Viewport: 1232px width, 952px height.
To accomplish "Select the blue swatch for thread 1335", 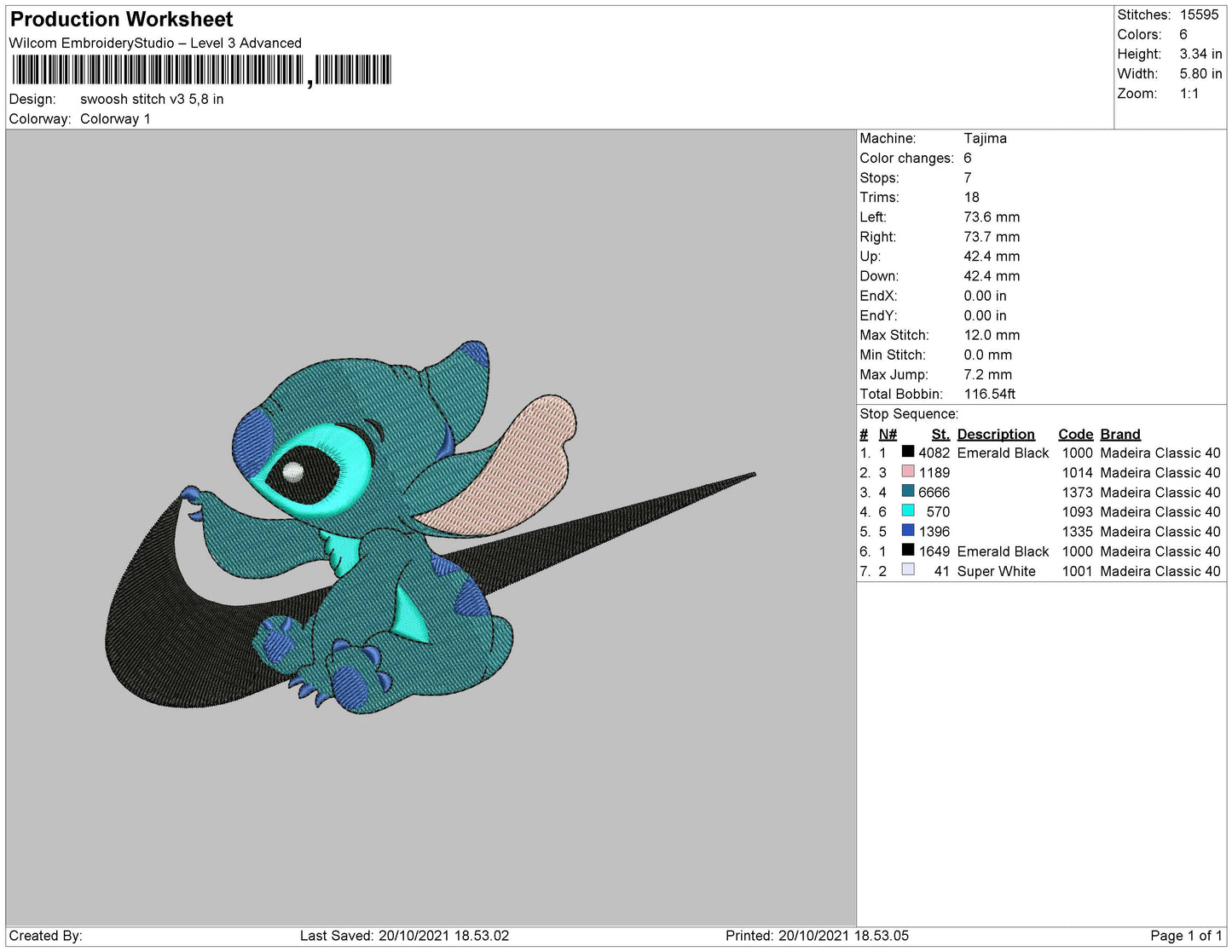I will (x=908, y=530).
